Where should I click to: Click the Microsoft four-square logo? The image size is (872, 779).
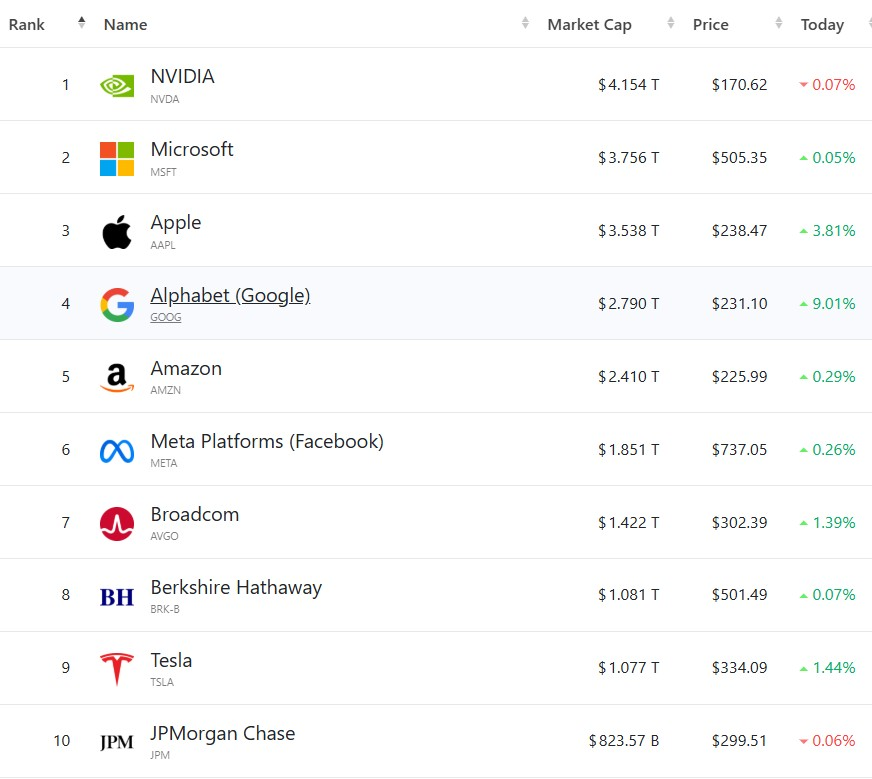click(117, 158)
